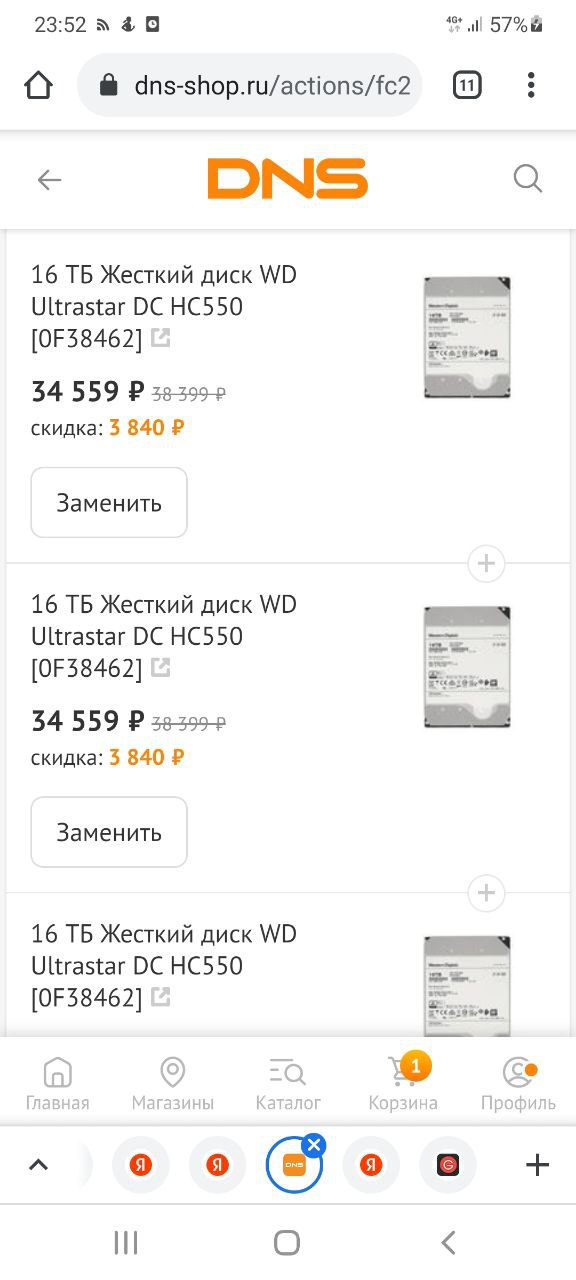The image size is (576, 1280).
Task: Go back using the DNS header arrow
Action: [x=49, y=180]
